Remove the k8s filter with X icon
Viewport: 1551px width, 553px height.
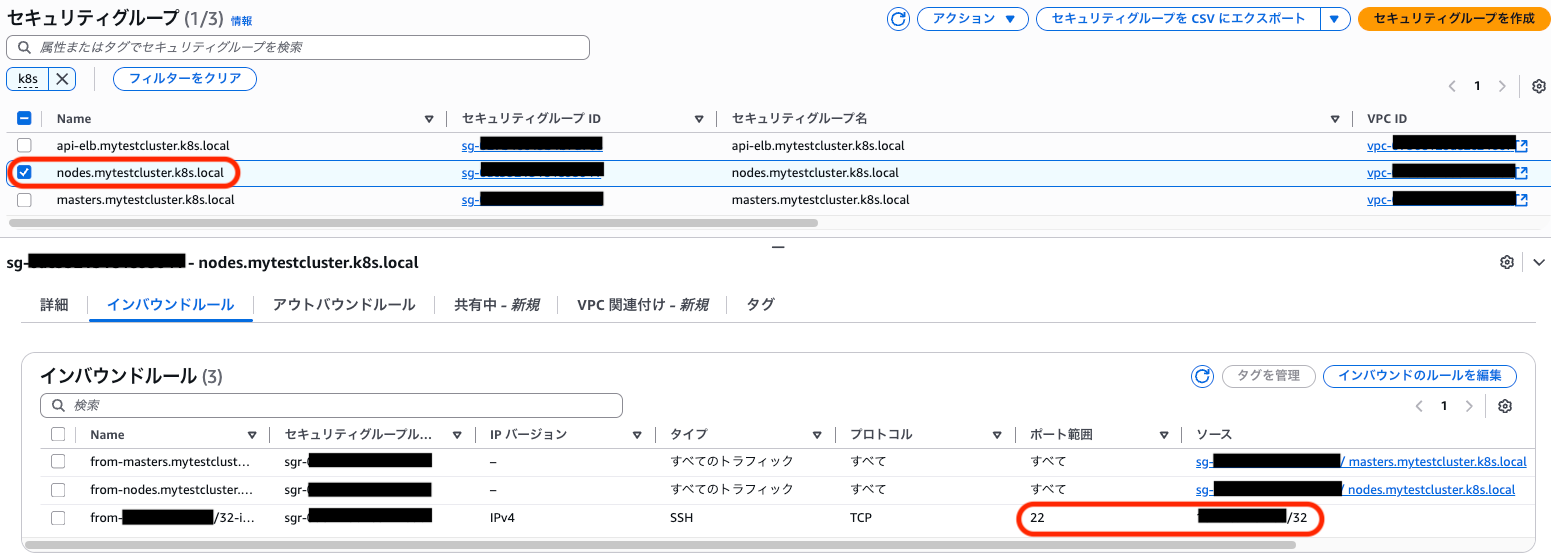[62, 79]
